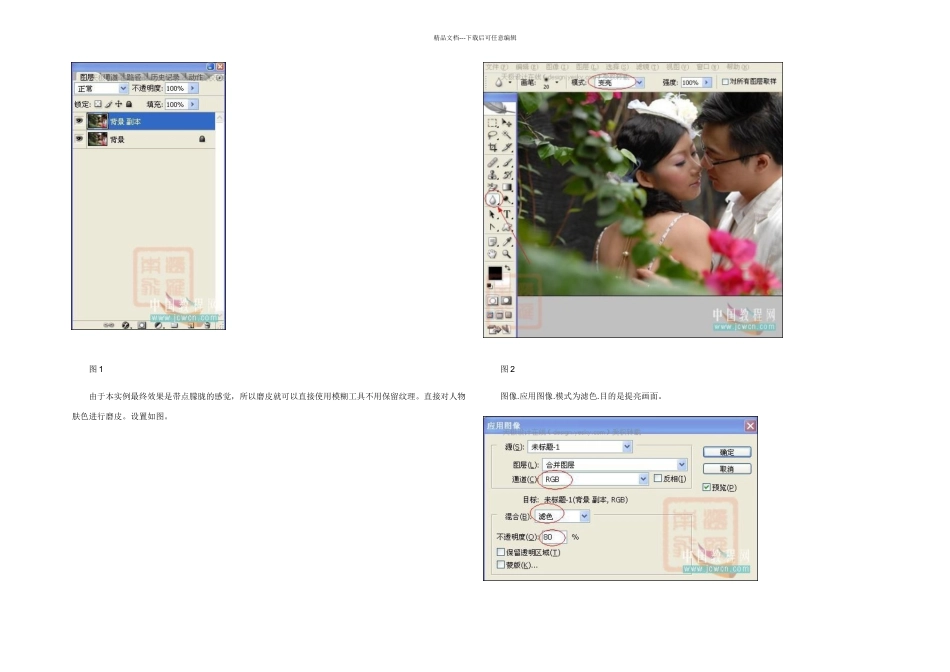
Task: Select the Eyedropper tool
Action: [507, 242]
